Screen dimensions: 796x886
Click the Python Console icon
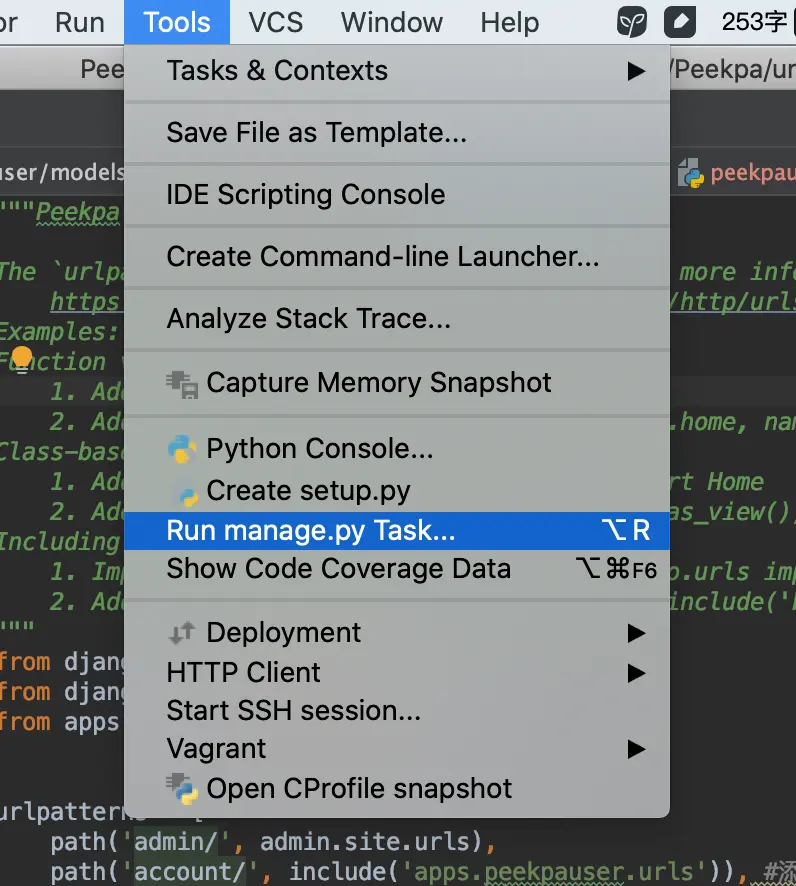point(182,449)
